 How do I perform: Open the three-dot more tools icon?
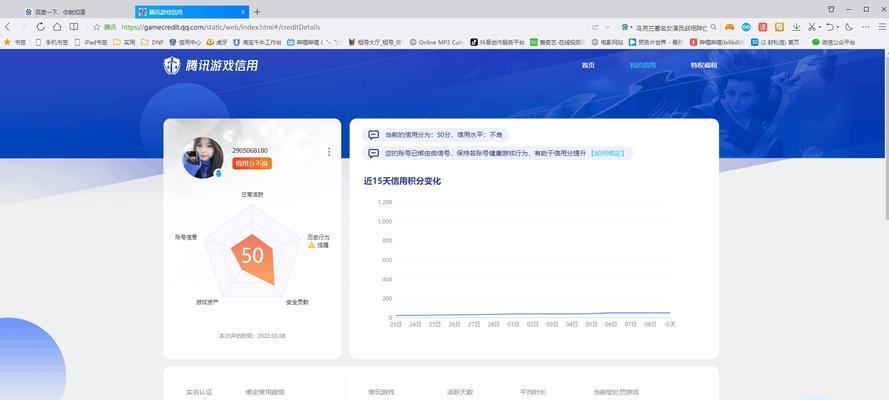pyautogui.click(x=866, y=27)
